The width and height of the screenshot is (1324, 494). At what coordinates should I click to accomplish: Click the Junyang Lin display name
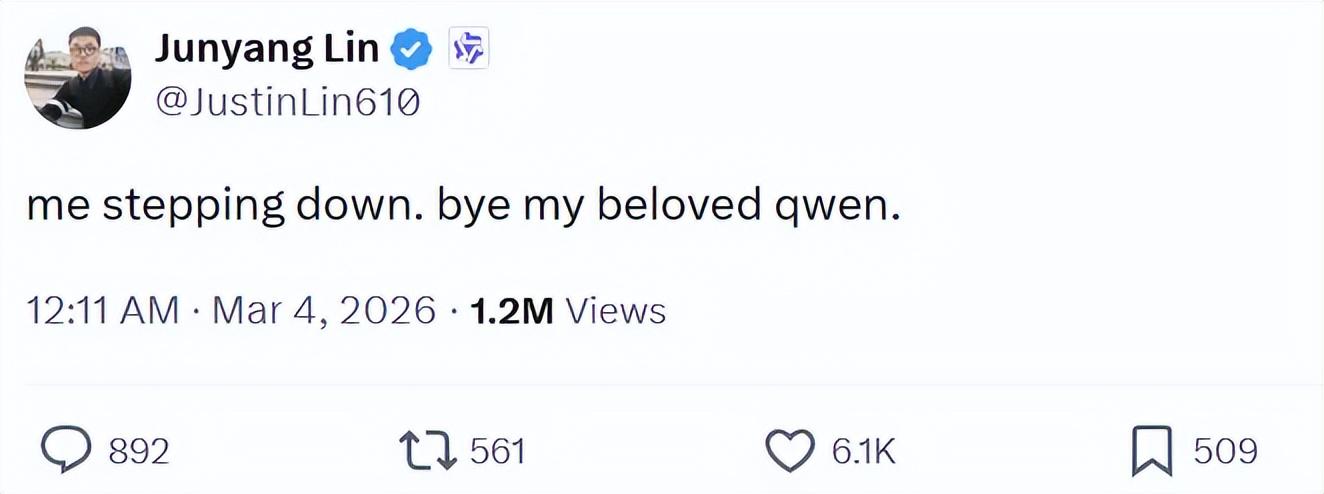tap(266, 49)
